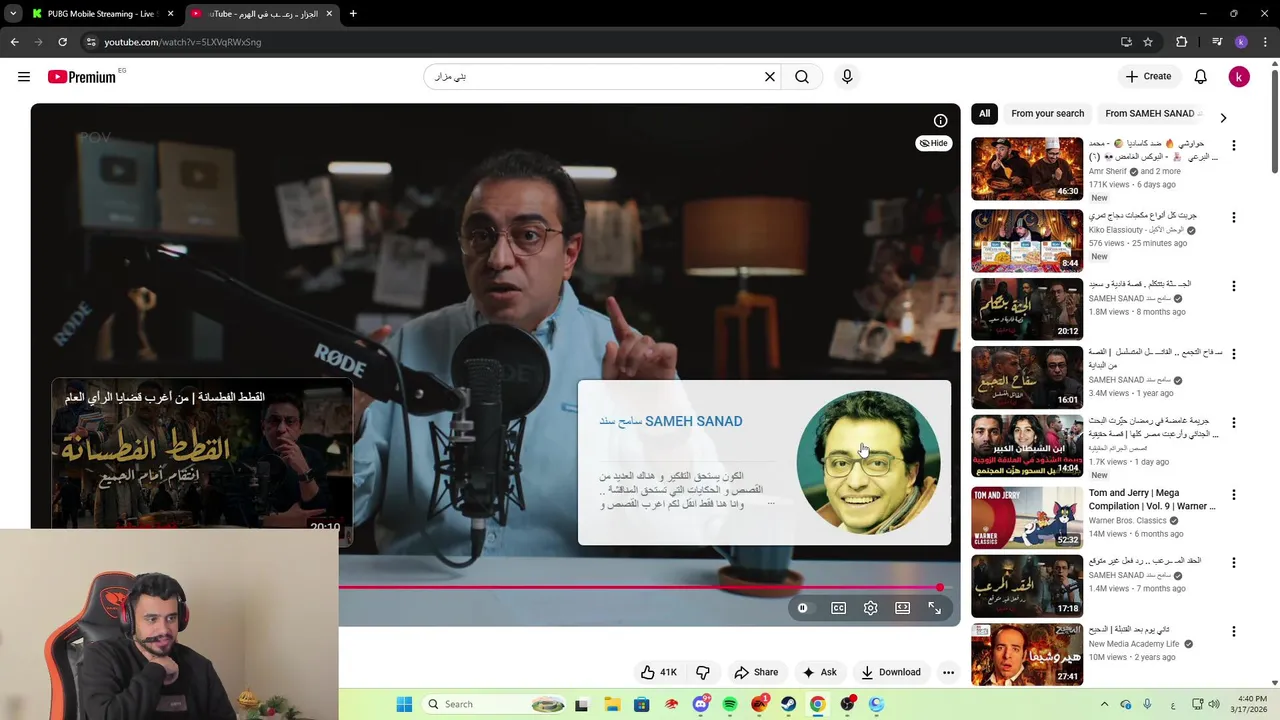Select From SAMEH SANAD chip
Viewport: 1280px width, 720px height.
click(x=1149, y=114)
